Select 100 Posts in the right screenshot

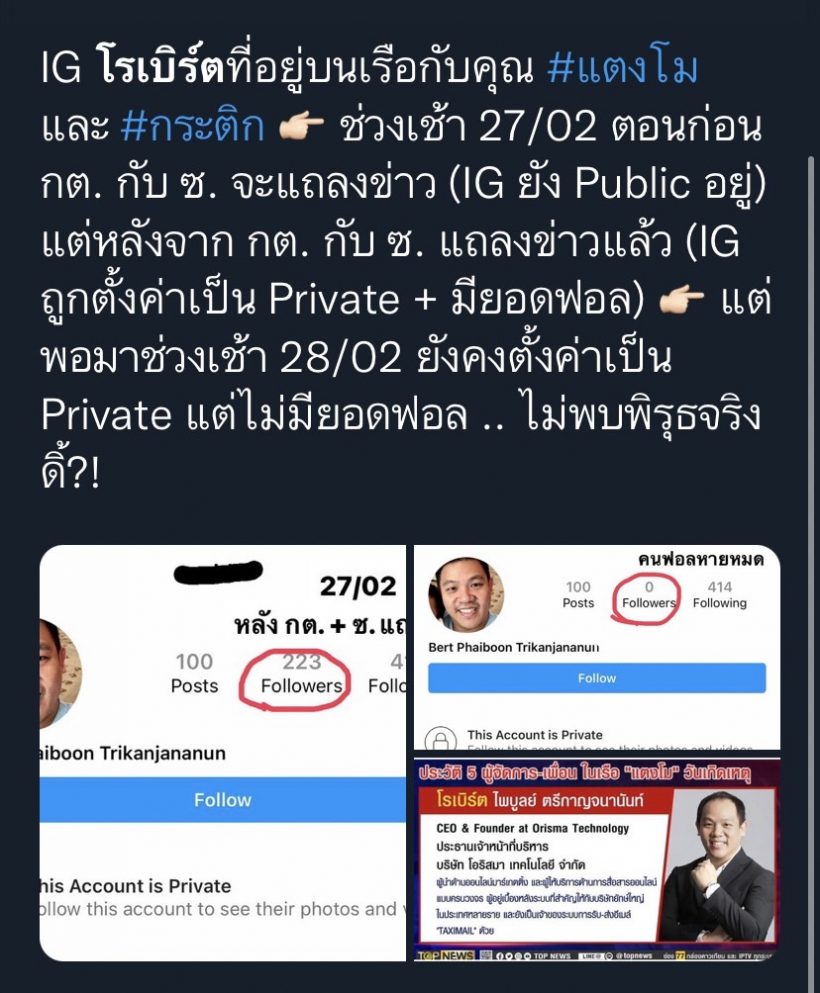pos(578,595)
